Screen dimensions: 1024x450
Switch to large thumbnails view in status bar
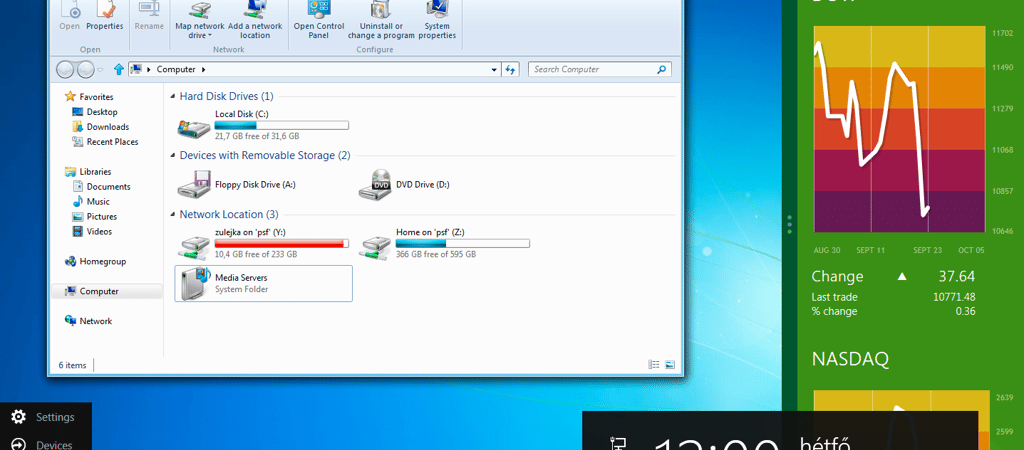pyautogui.click(x=670, y=365)
